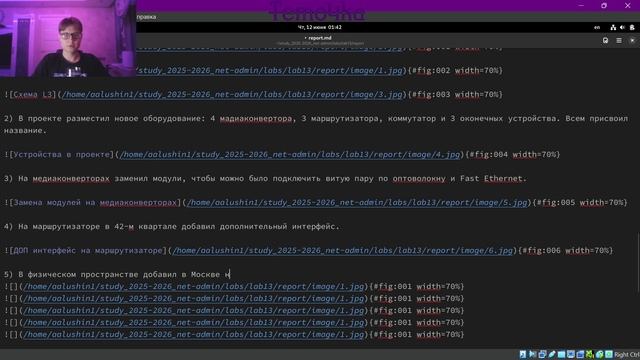
Task: Switch the 'en' keyboard layout indicator
Action: (x=597, y=27)
